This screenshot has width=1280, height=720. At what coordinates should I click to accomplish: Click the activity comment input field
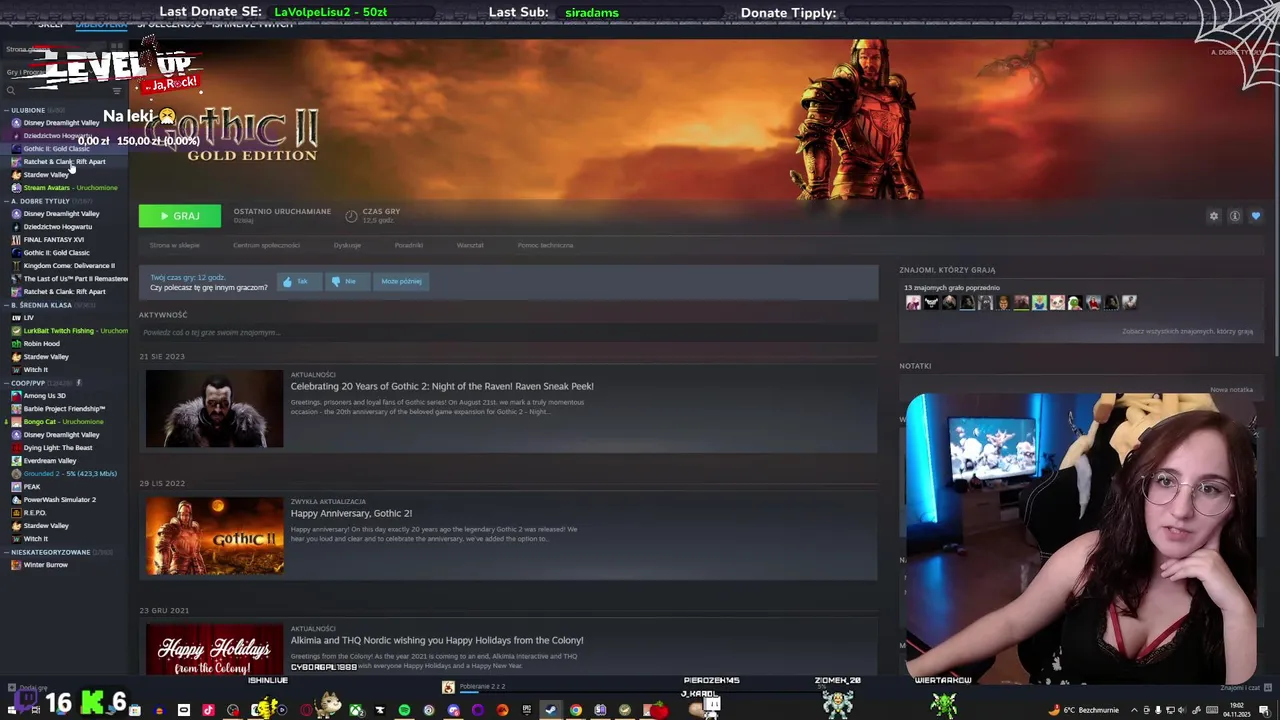point(508,332)
